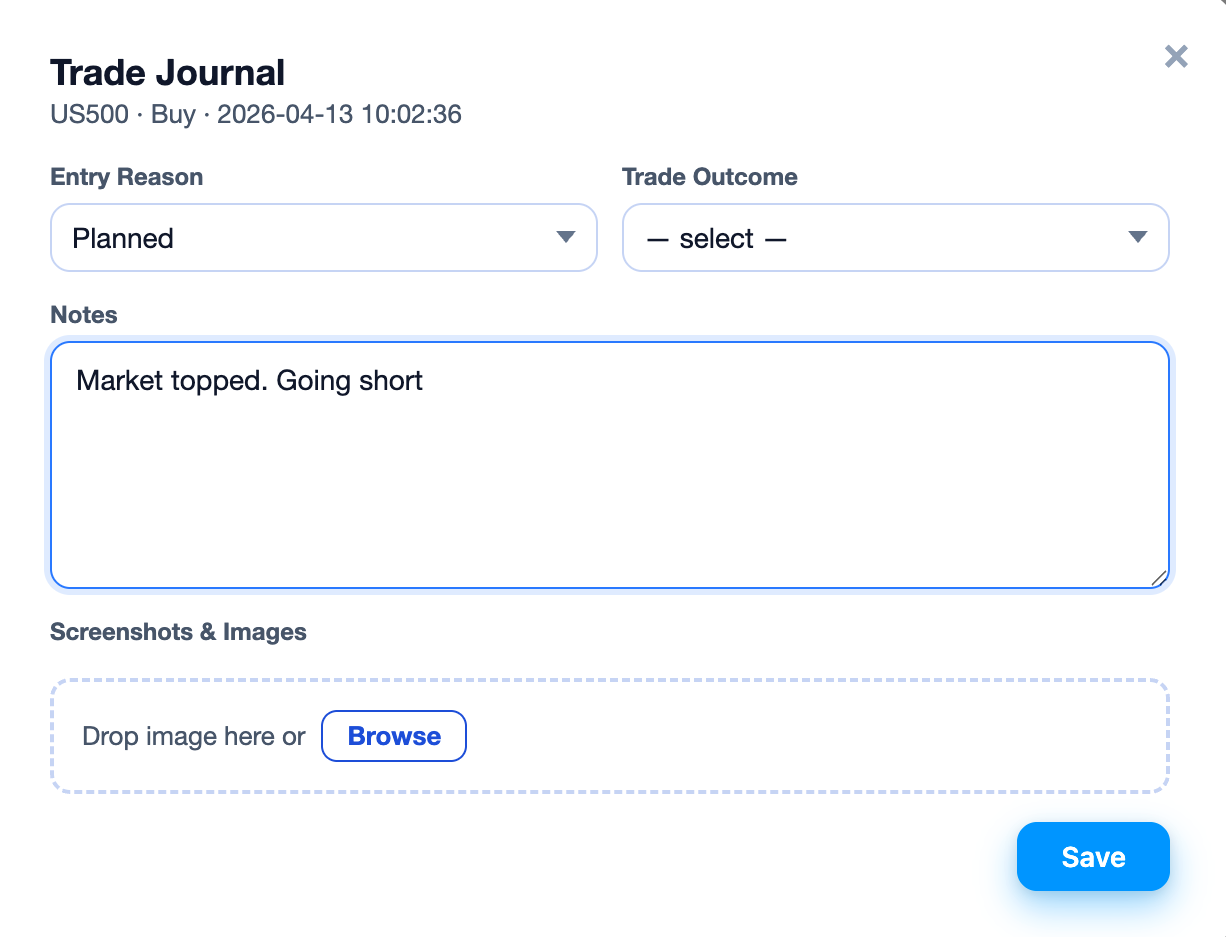Click the Trade Outcome dropdown arrow

pyautogui.click(x=1137, y=238)
